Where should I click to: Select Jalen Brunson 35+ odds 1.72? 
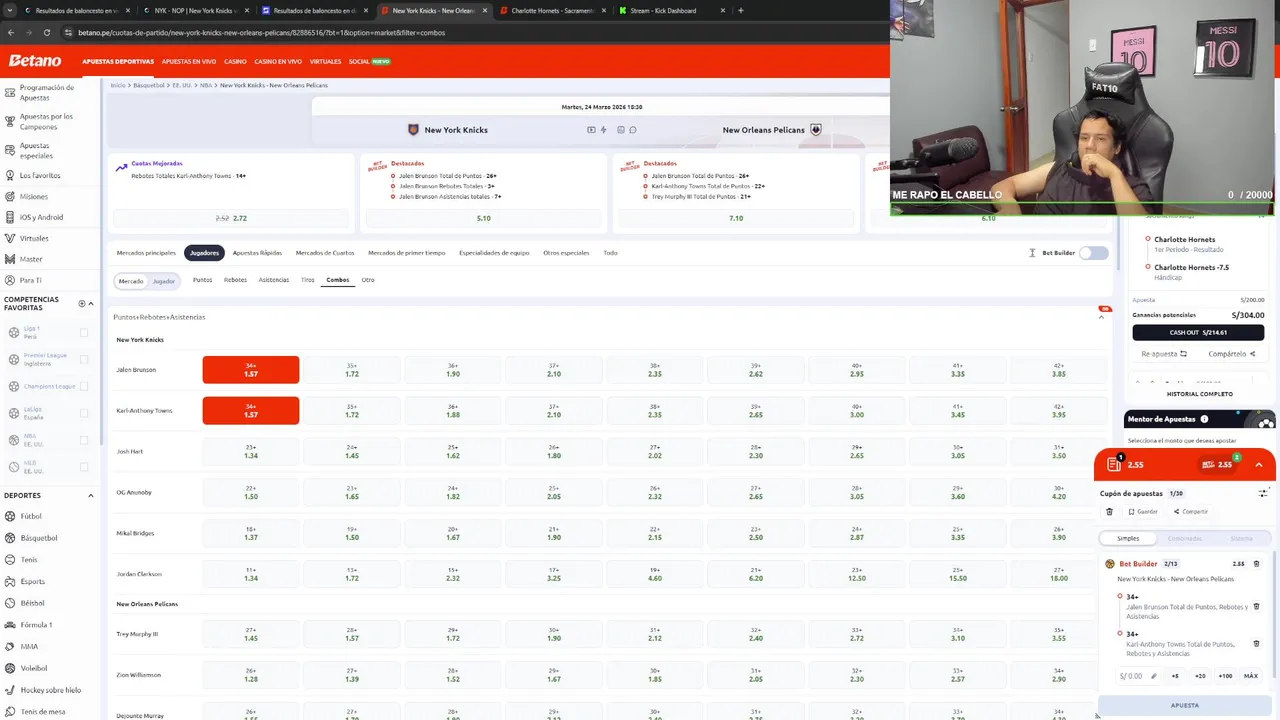click(352, 370)
